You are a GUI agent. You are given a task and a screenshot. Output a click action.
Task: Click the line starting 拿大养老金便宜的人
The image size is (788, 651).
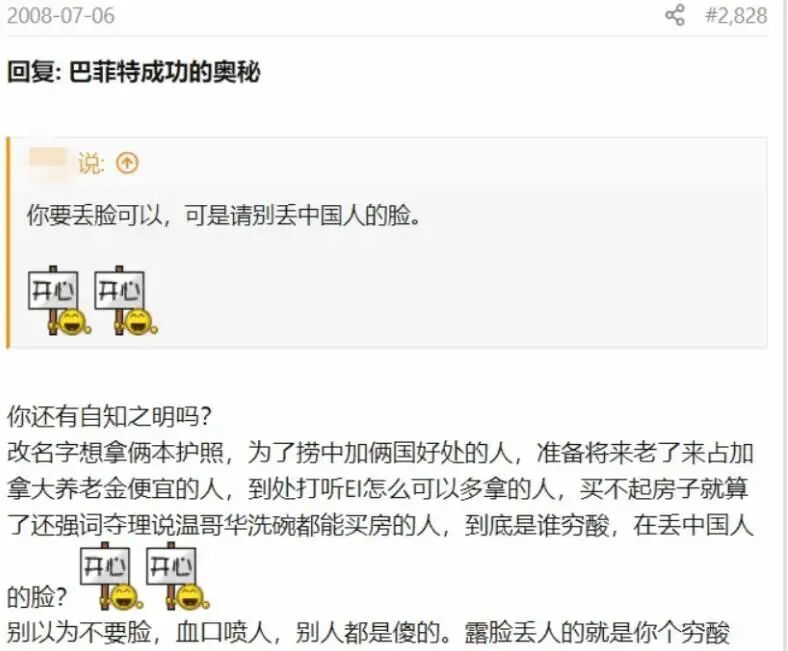(378, 489)
